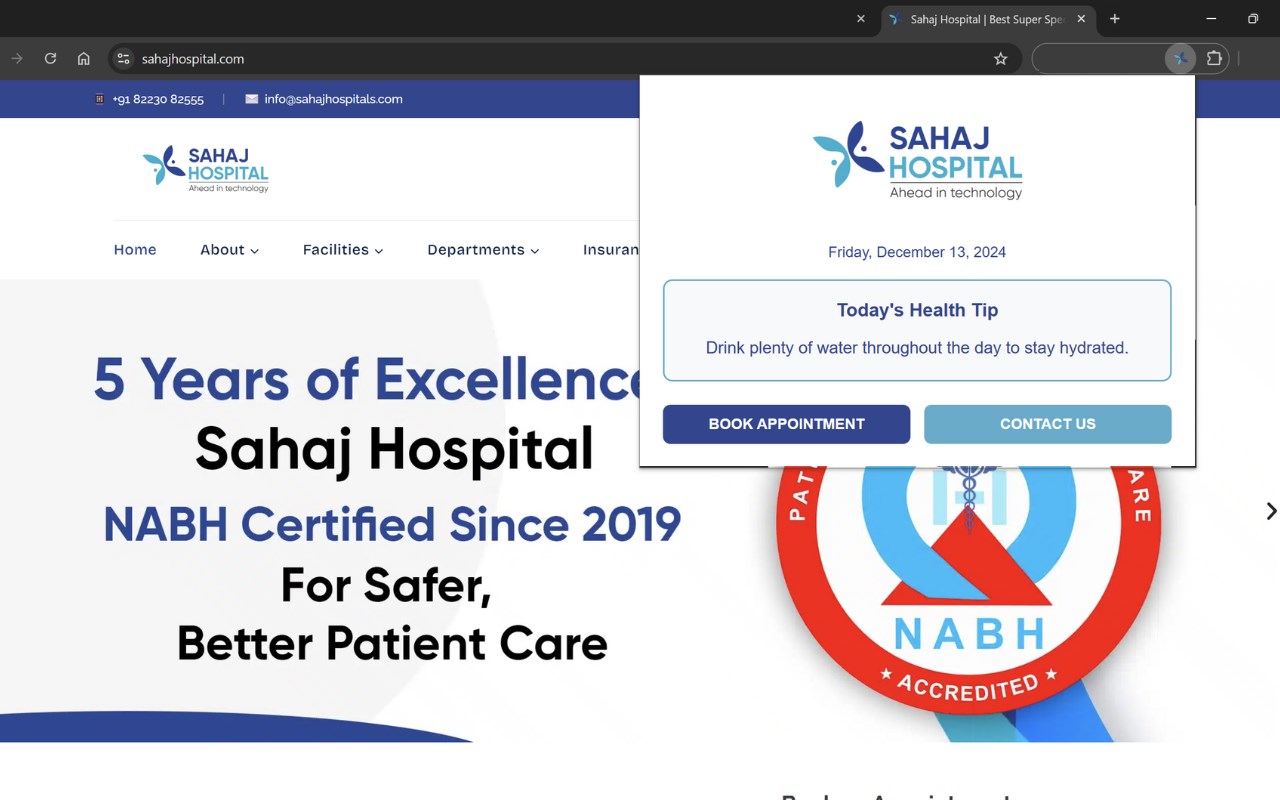
Task: Click NABH Certified Since 2019 text
Action: (392, 524)
